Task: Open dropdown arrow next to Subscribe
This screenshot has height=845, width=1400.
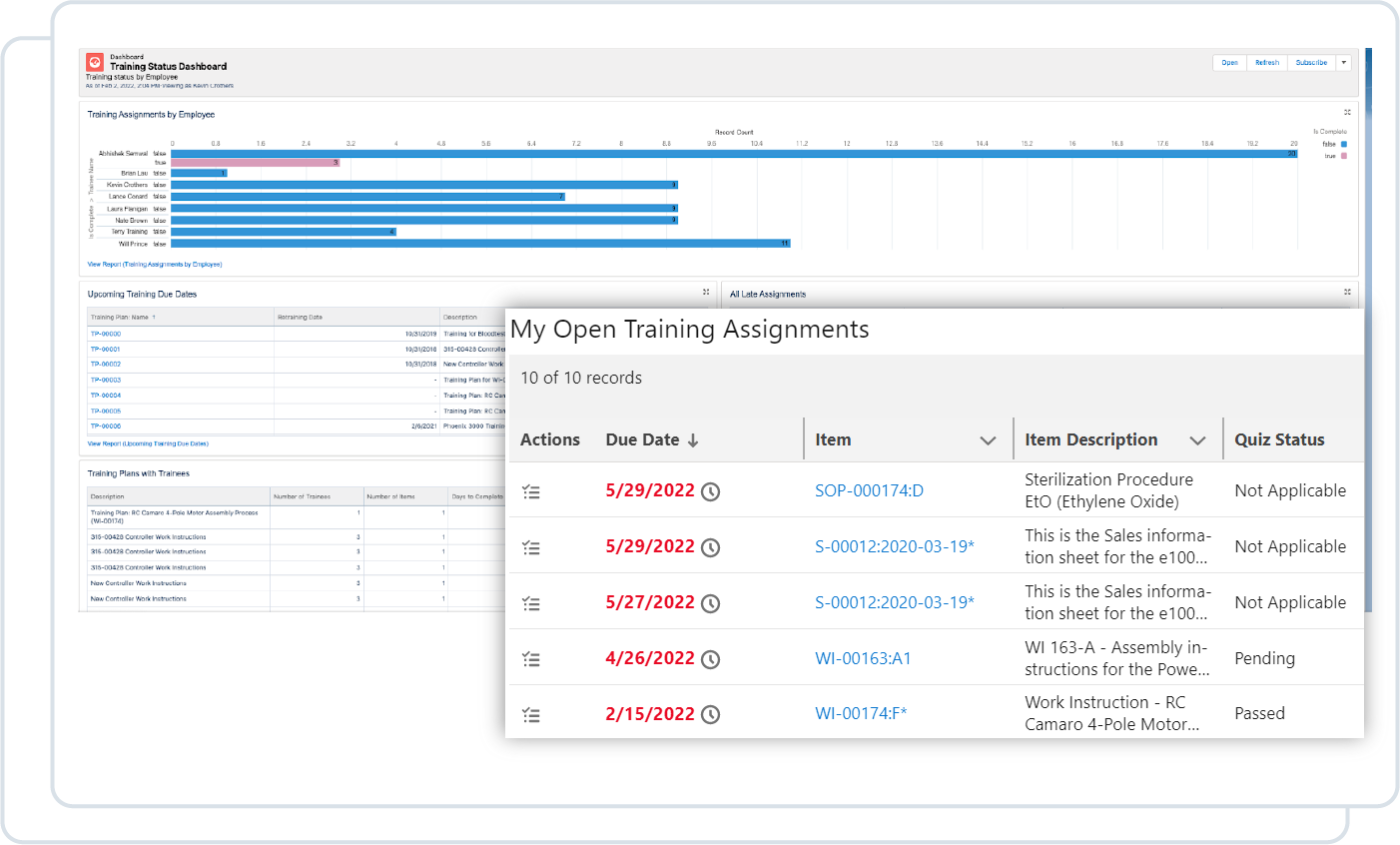Action: [x=1344, y=62]
